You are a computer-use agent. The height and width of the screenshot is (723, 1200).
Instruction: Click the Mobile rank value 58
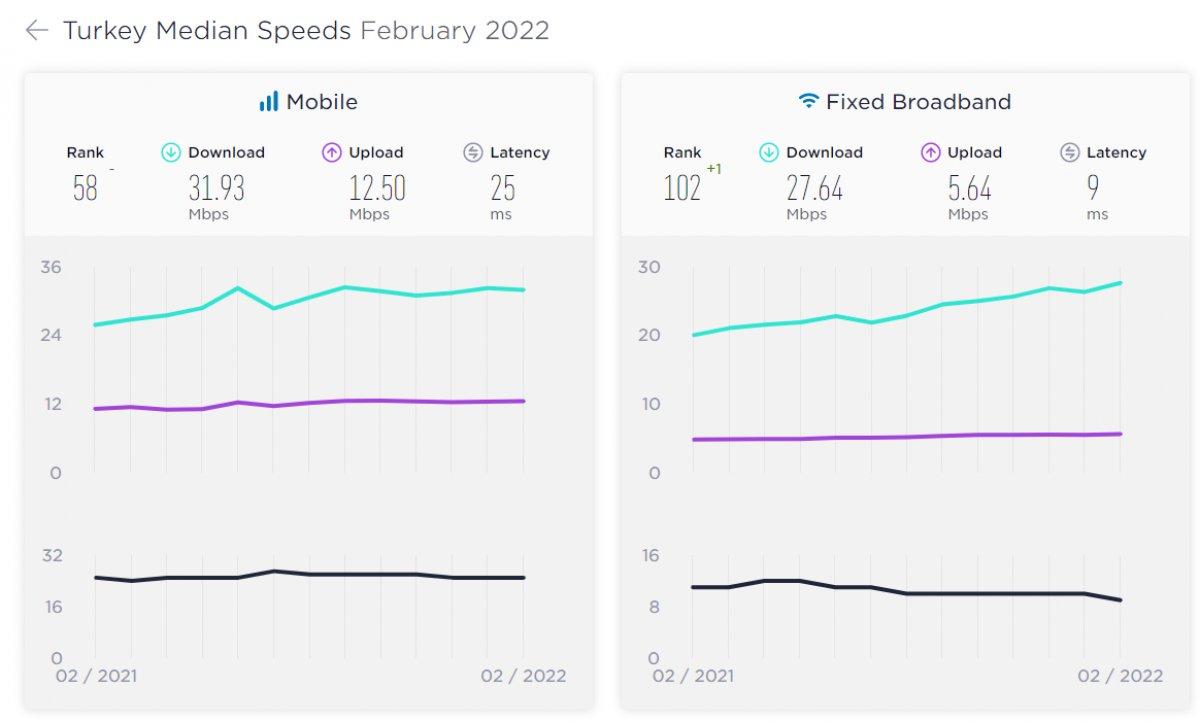coord(85,188)
